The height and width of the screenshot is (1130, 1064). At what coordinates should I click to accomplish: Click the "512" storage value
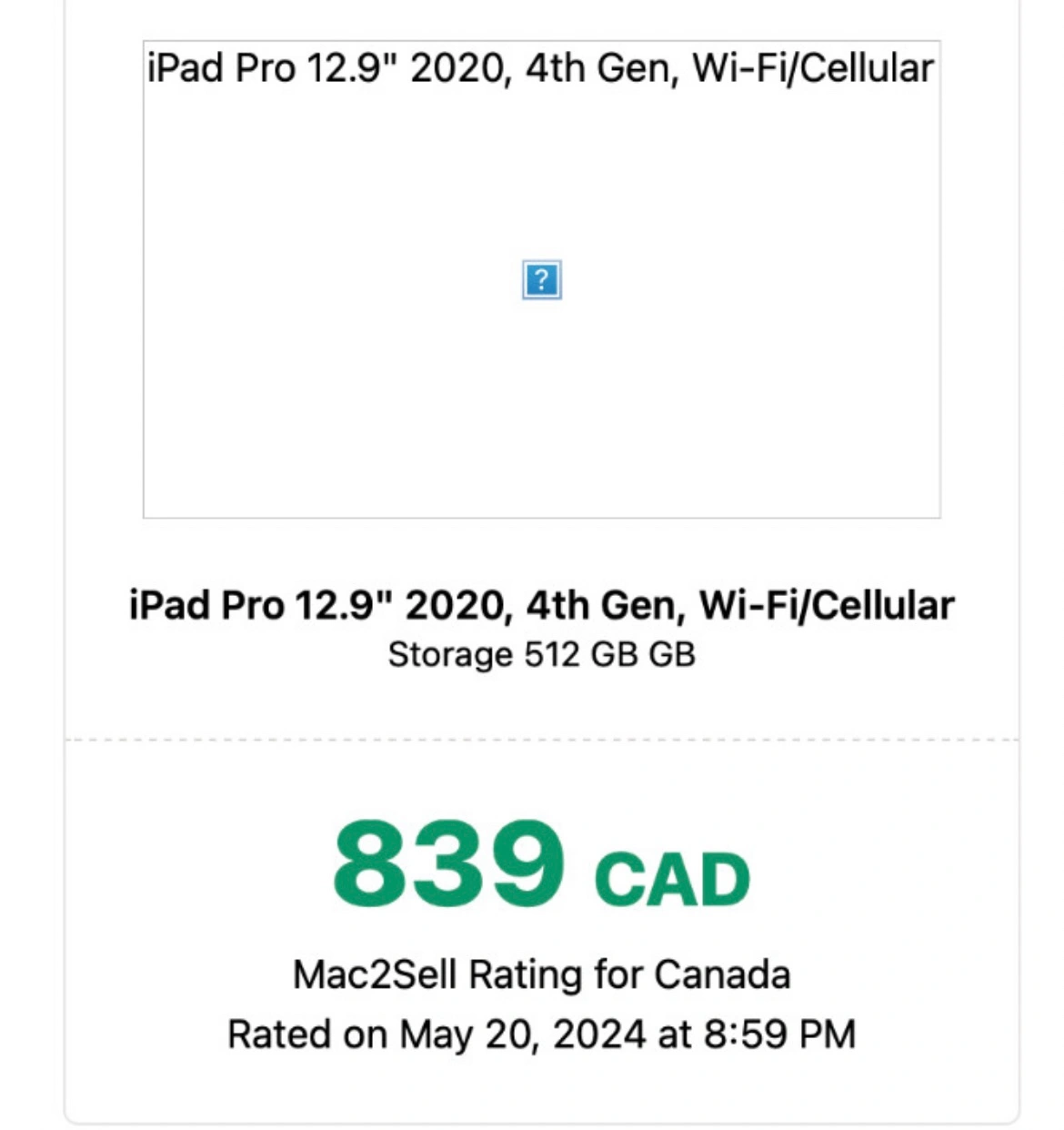(551, 654)
